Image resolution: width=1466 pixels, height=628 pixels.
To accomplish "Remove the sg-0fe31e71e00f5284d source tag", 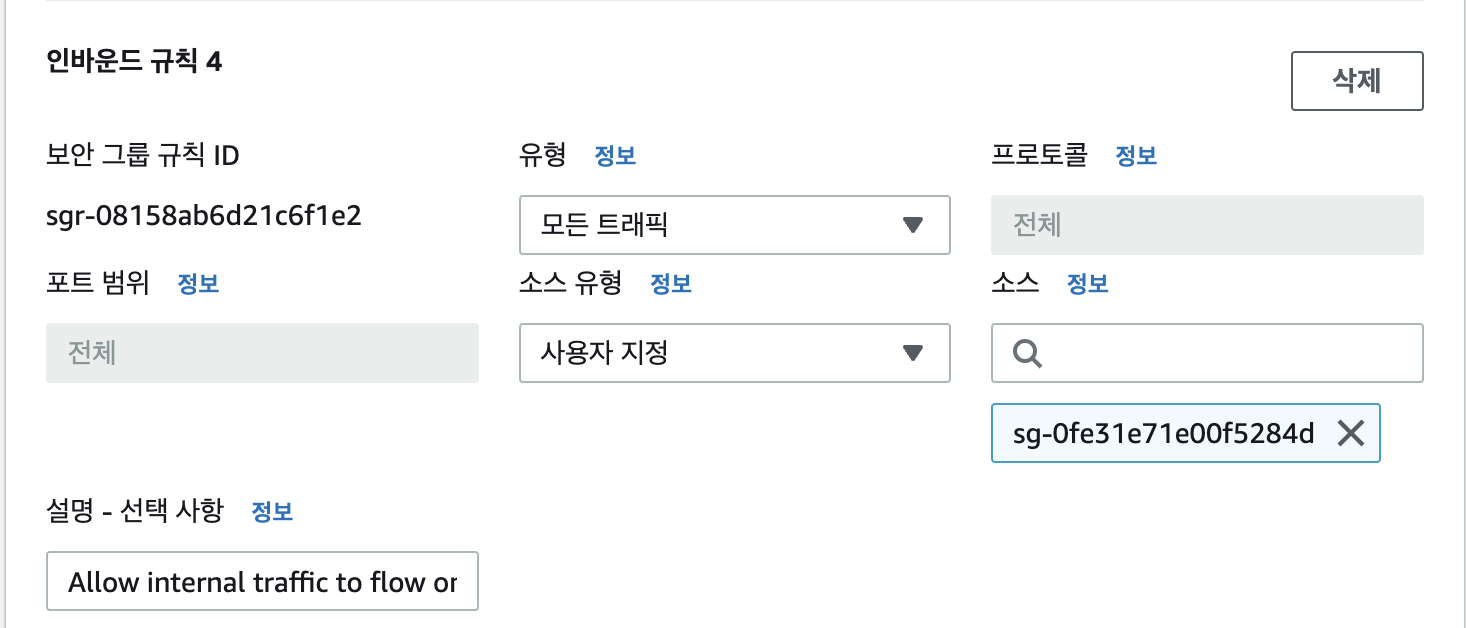I will click(x=1351, y=433).
